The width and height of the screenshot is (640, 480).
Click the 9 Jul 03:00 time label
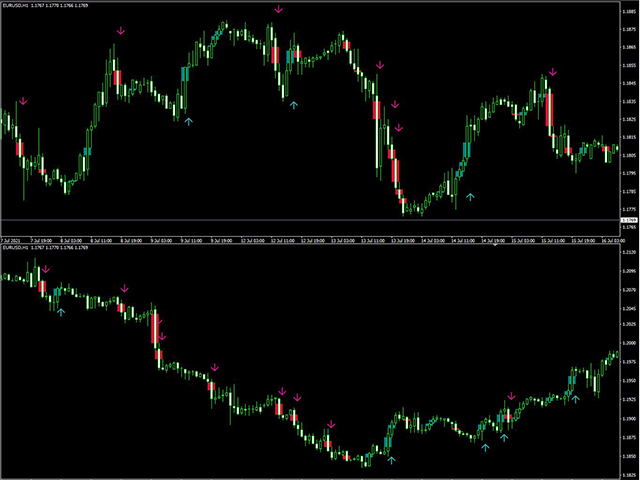(161, 241)
